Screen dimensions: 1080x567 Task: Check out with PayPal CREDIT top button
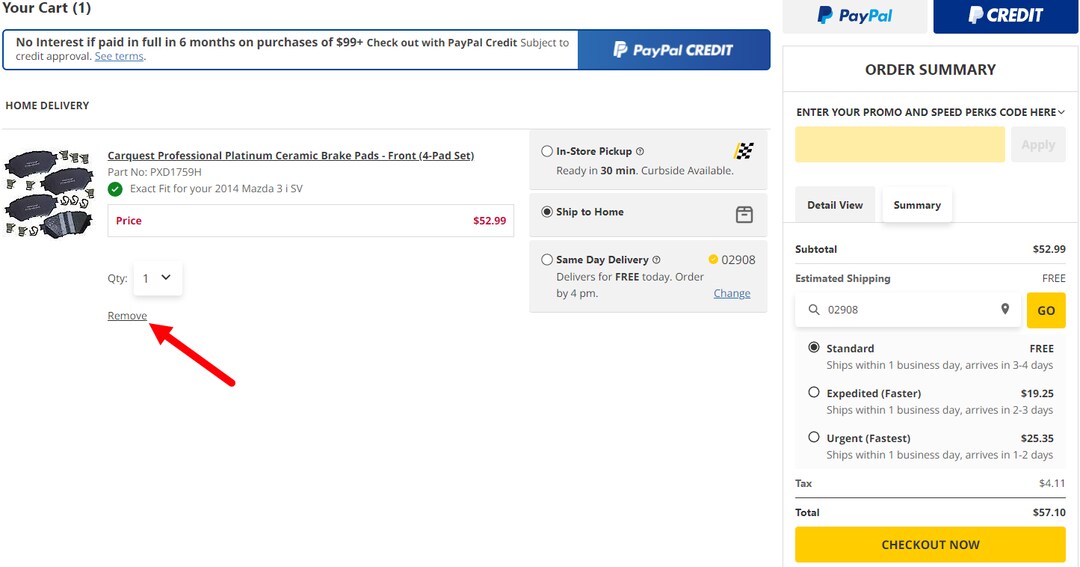coord(1006,15)
